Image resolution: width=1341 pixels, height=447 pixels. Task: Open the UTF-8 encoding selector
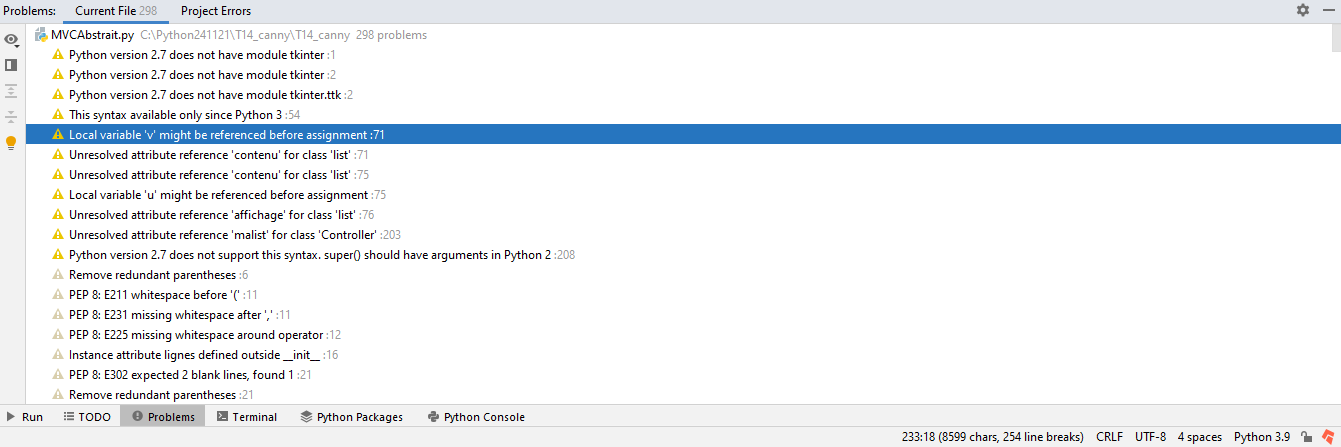[1151, 437]
